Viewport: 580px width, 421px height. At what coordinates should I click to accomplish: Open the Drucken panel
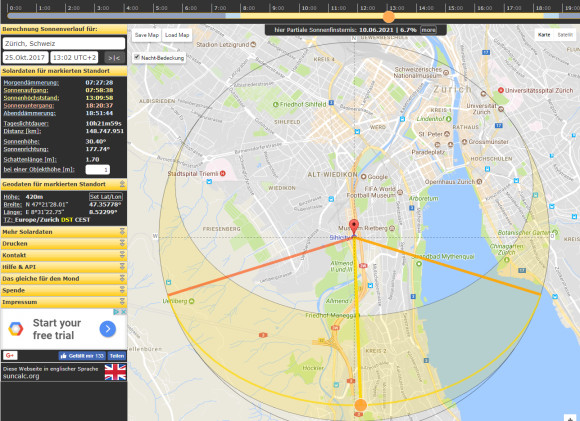click(64, 244)
